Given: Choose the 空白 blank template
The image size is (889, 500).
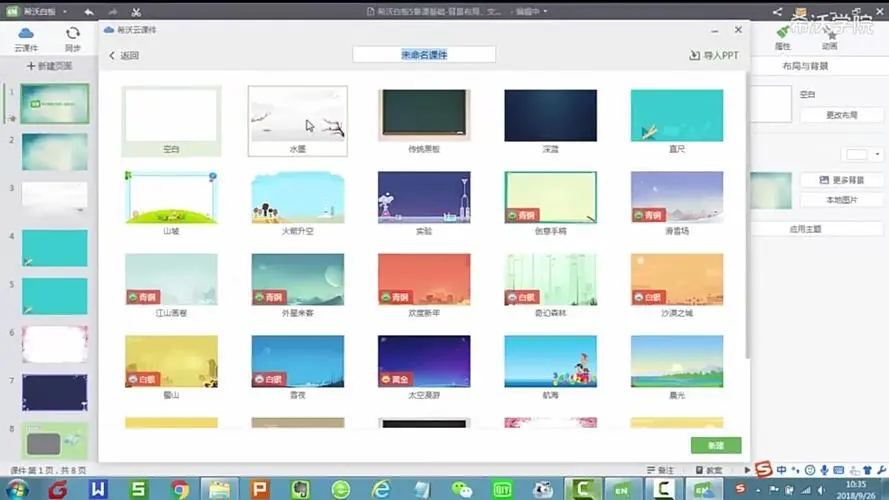Looking at the screenshot, I should [170, 117].
